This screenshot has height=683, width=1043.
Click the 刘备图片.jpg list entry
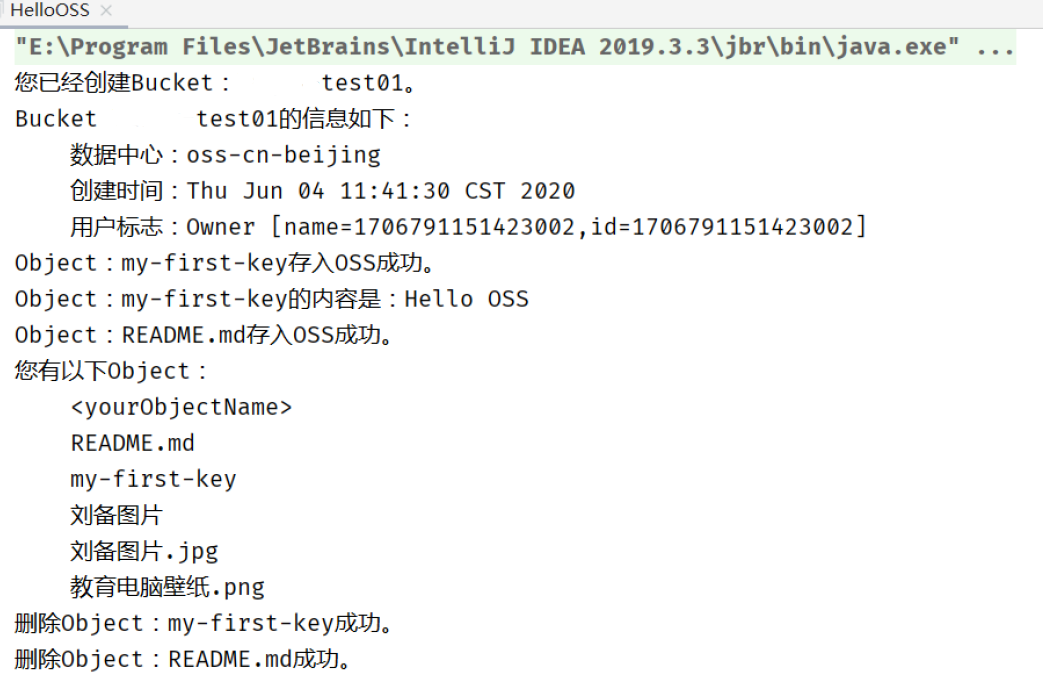tap(144, 551)
